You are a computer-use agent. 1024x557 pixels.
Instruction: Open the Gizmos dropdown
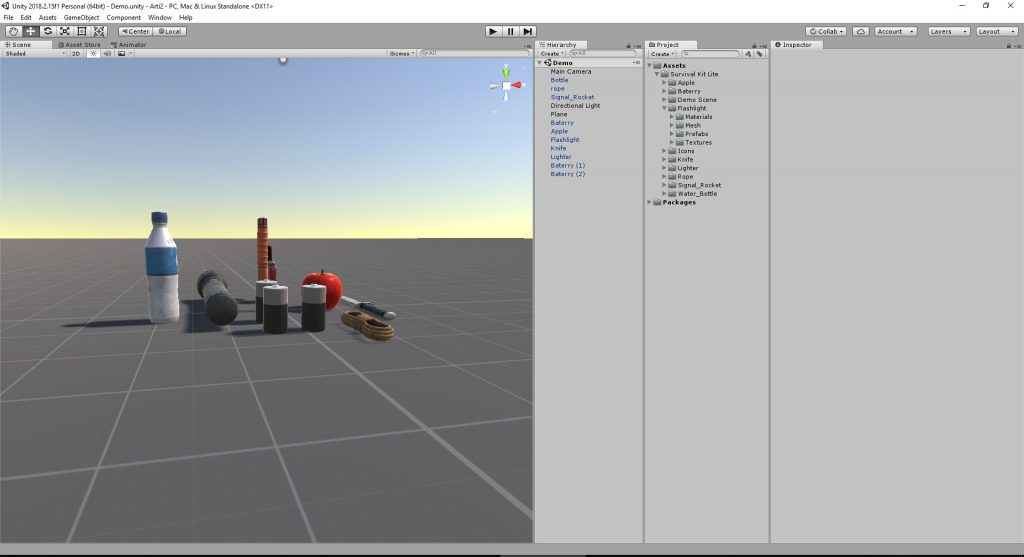tap(402, 54)
